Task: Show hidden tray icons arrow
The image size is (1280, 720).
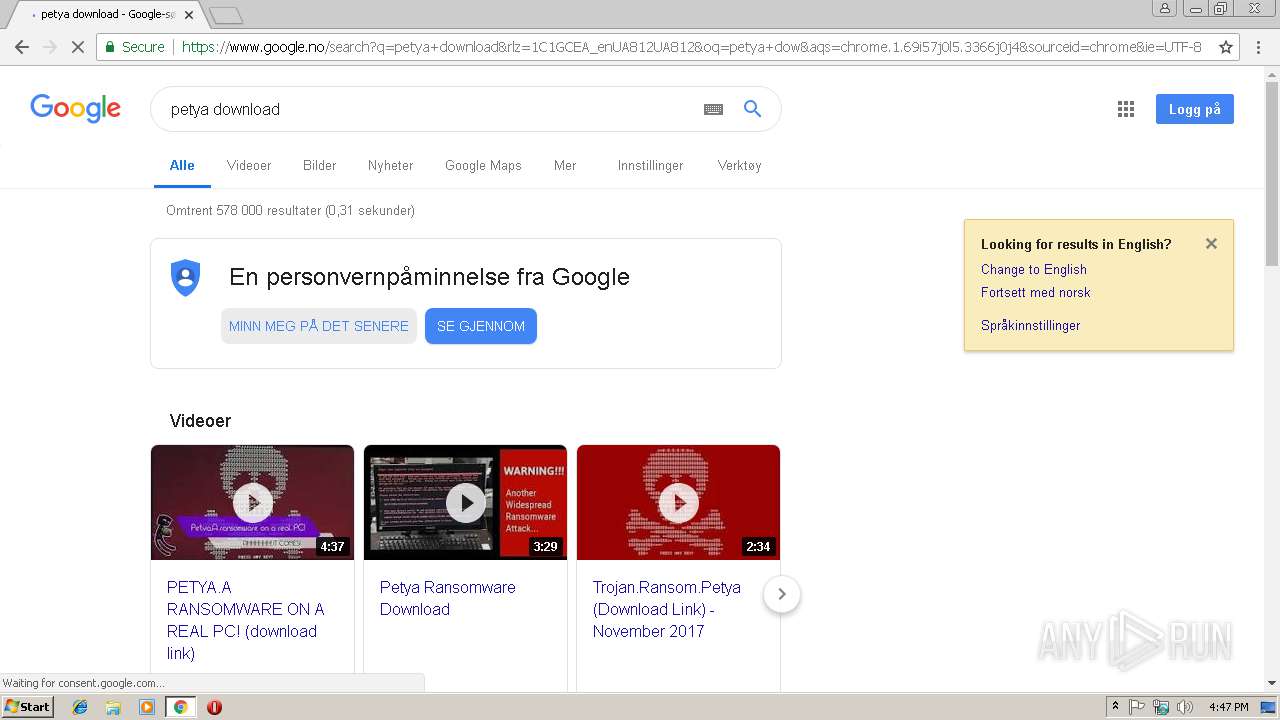Action: click(1115, 707)
